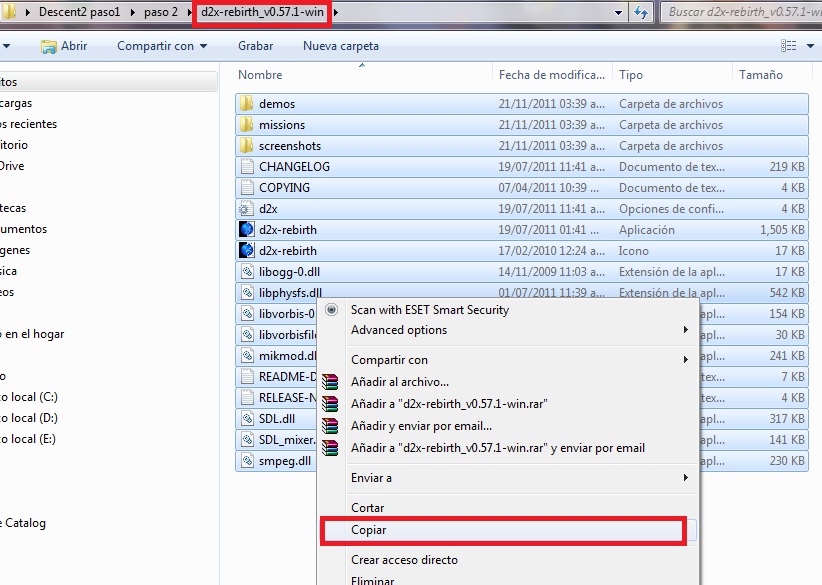The image size is (822, 585).
Task: Click the change view icon in toolbar
Action: (788, 46)
